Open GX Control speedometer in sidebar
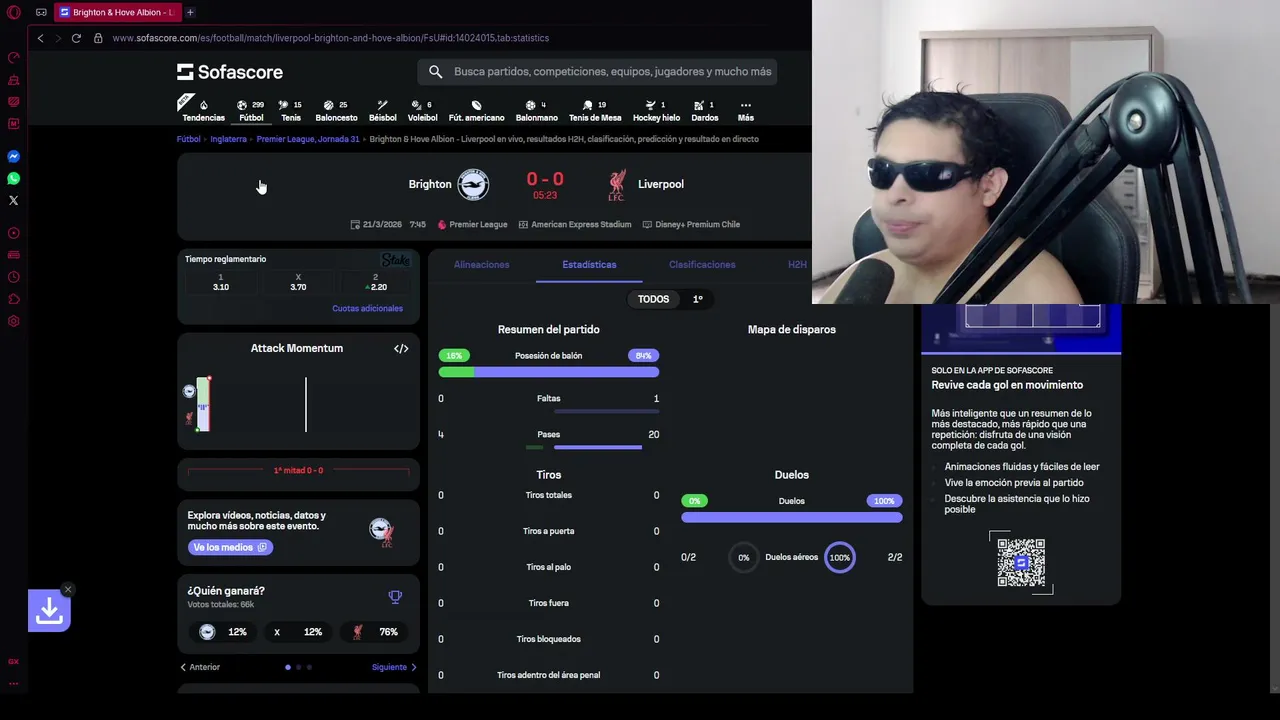 [x=14, y=57]
